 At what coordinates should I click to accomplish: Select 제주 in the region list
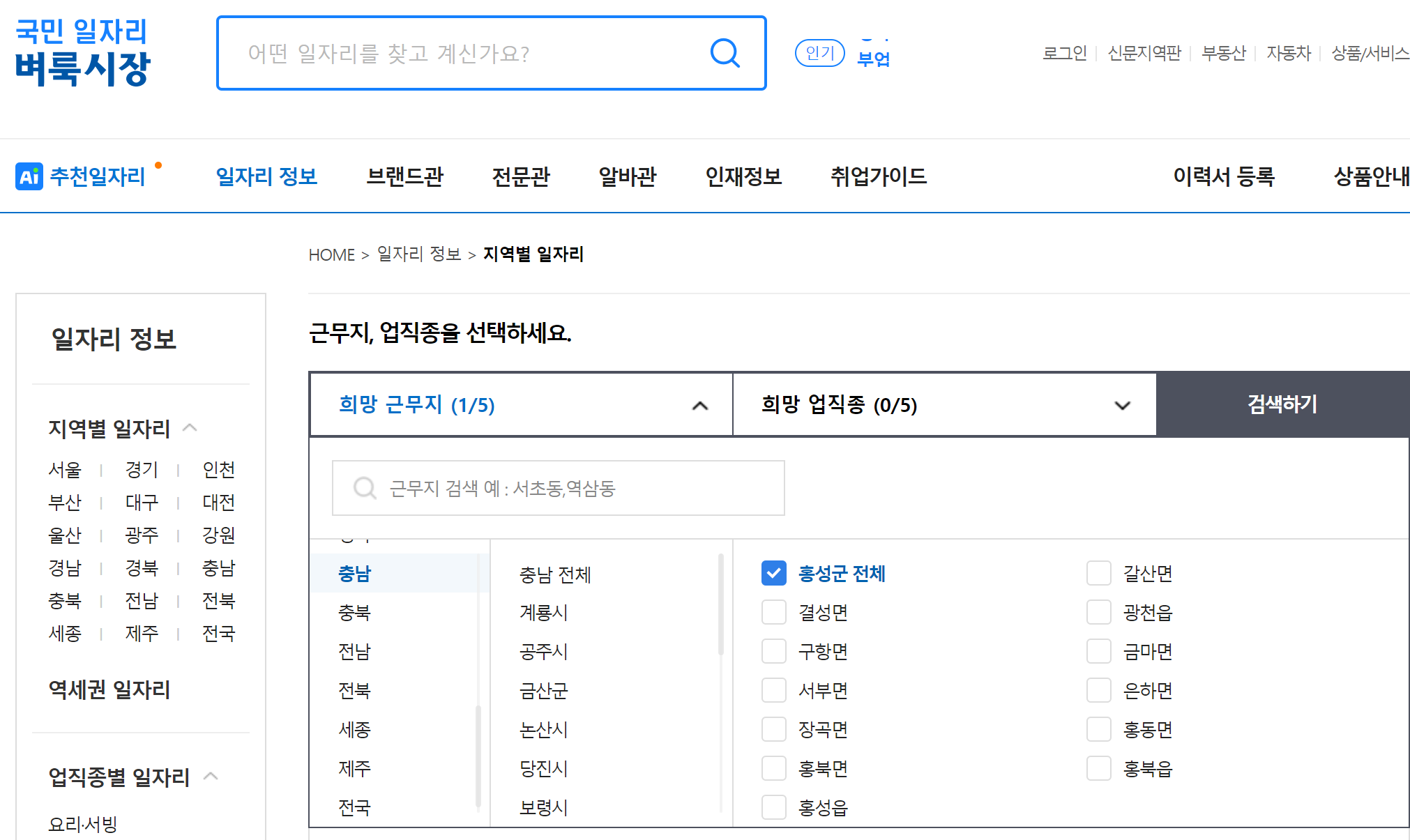pos(354,768)
